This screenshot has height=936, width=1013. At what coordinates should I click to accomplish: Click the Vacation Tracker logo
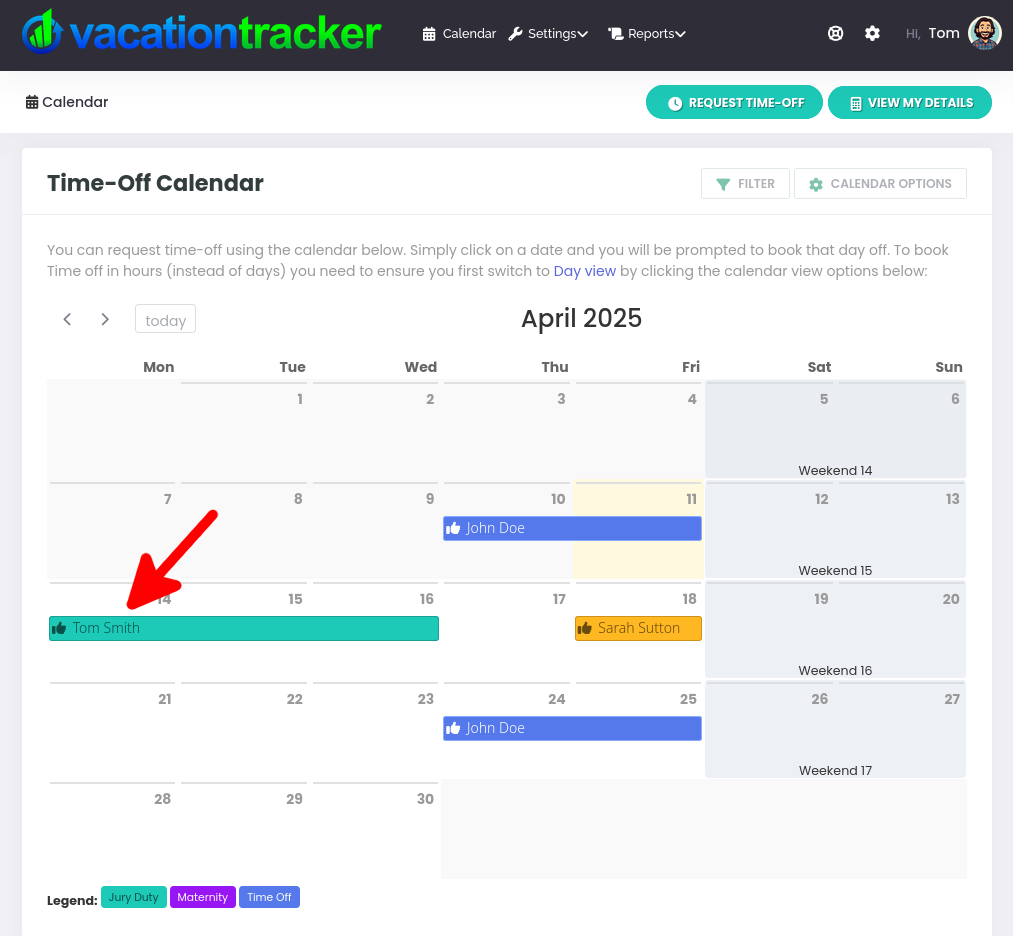(201, 32)
